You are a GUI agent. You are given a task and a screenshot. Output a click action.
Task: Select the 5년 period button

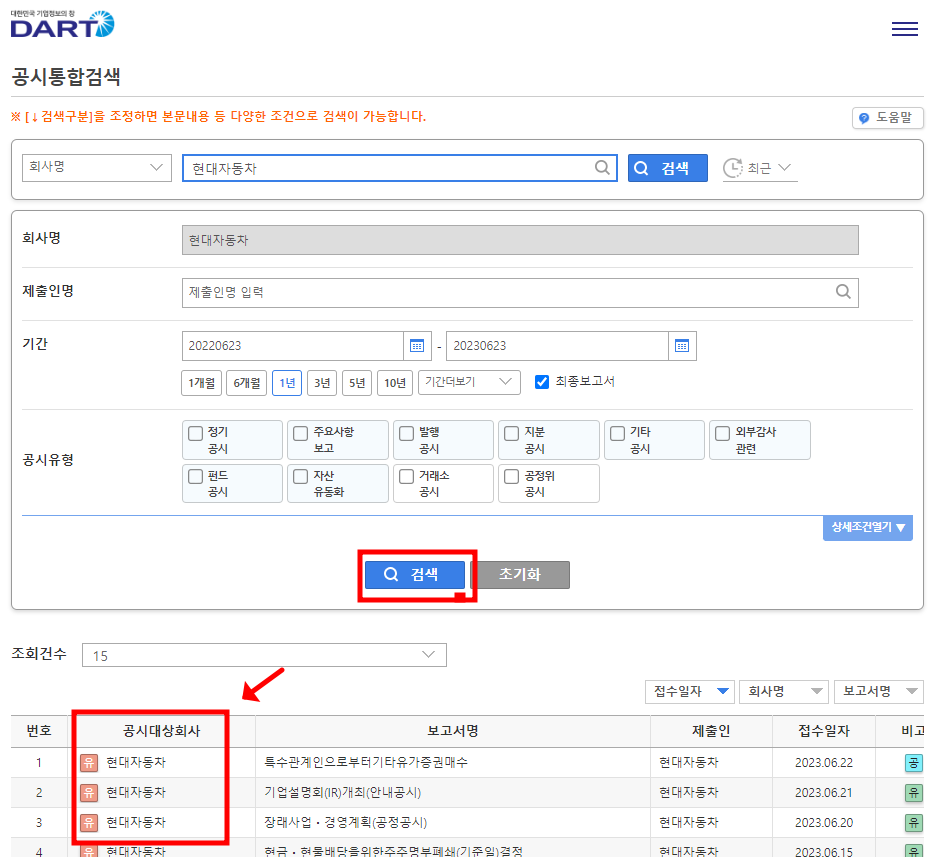pyautogui.click(x=357, y=383)
